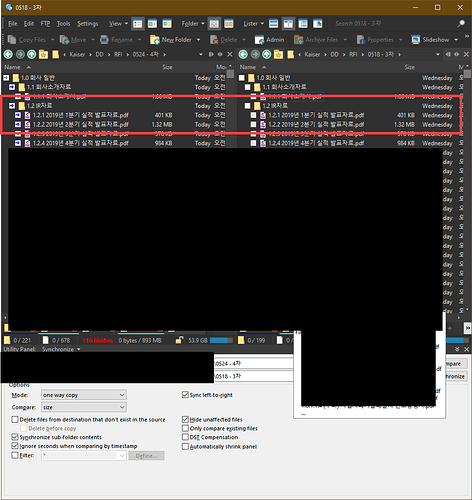This screenshot has height=500, width=472.
Task: Open the Edit menu
Action: 29,24
